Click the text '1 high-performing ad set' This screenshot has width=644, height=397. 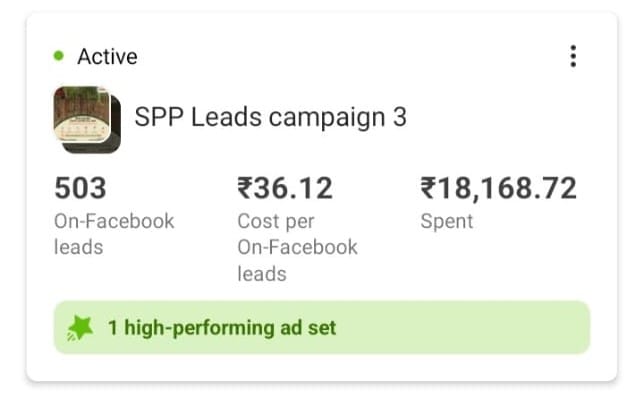click(x=222, y=328)
